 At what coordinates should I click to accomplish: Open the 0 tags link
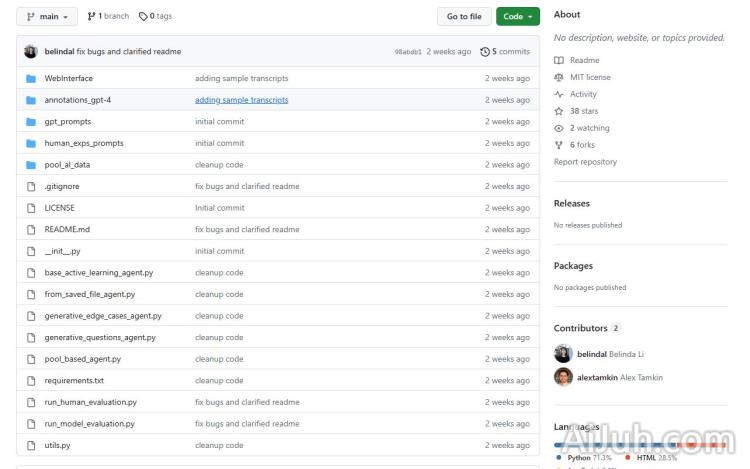pyautogui.click(x=155, y=16)
